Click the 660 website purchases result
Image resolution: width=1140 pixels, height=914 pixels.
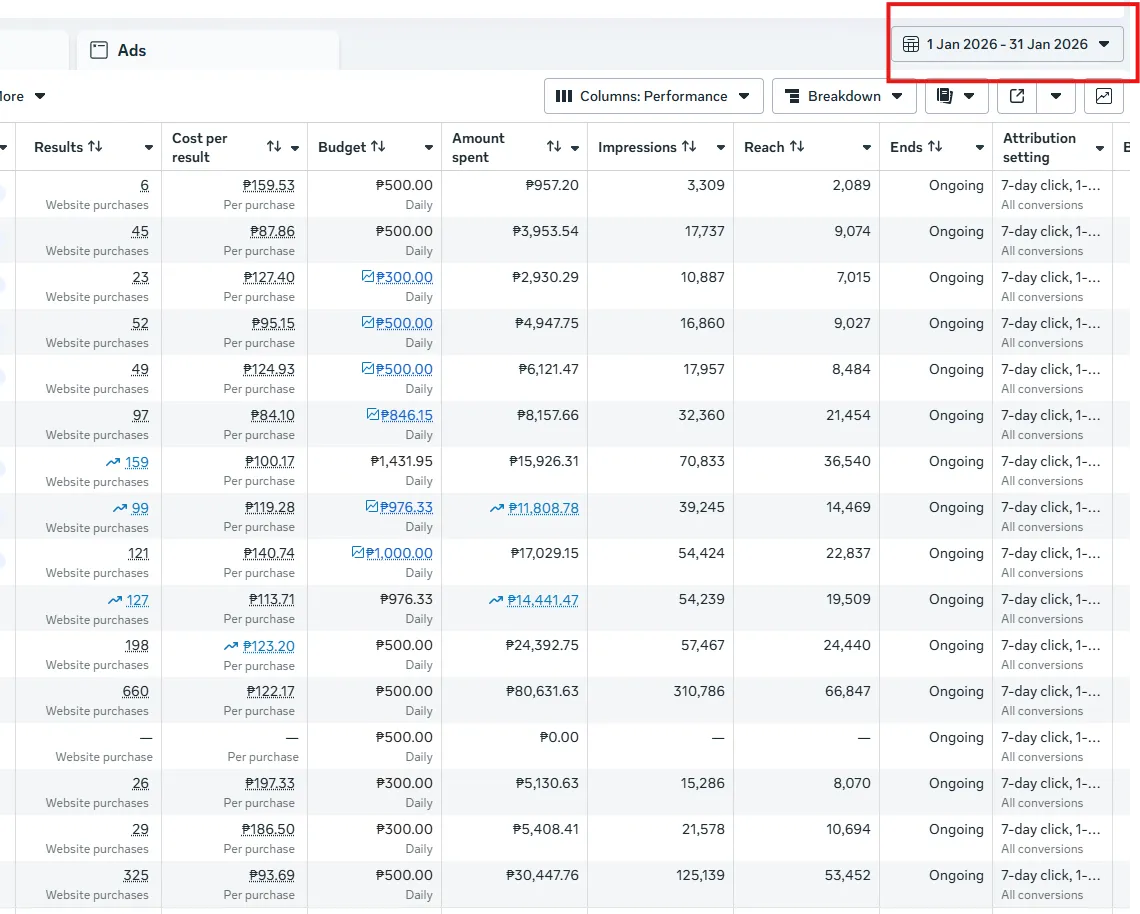(x=135, y=691)
